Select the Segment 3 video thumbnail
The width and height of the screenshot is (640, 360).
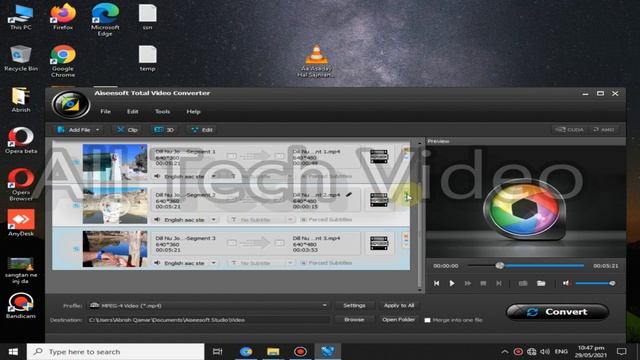pos(115,249)
